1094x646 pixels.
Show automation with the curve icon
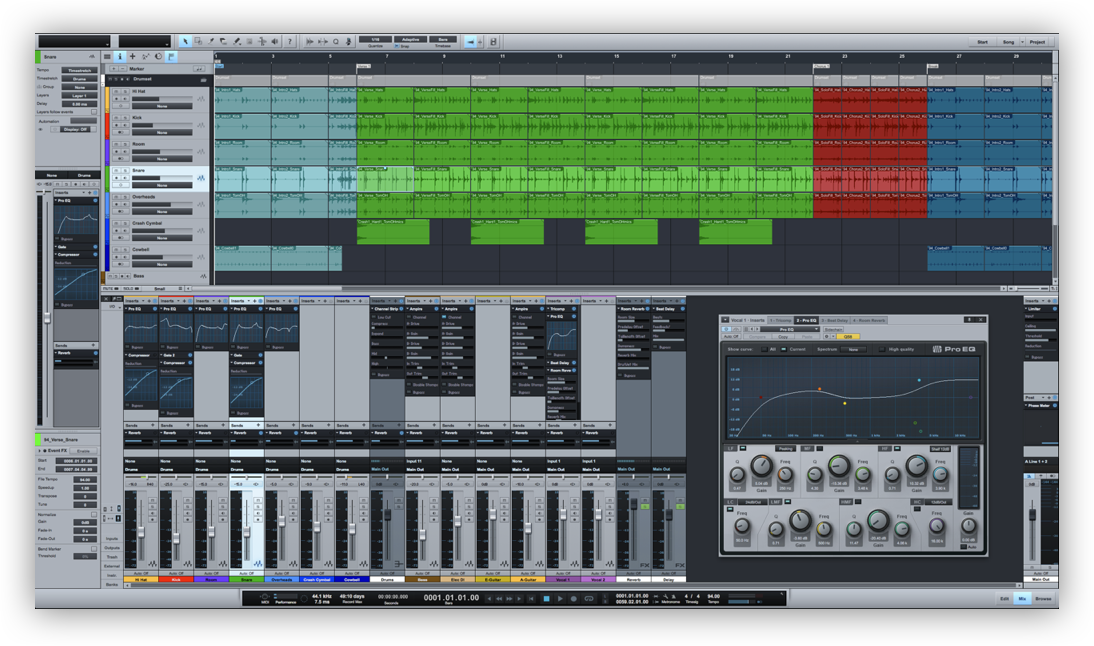click(146, 57)
